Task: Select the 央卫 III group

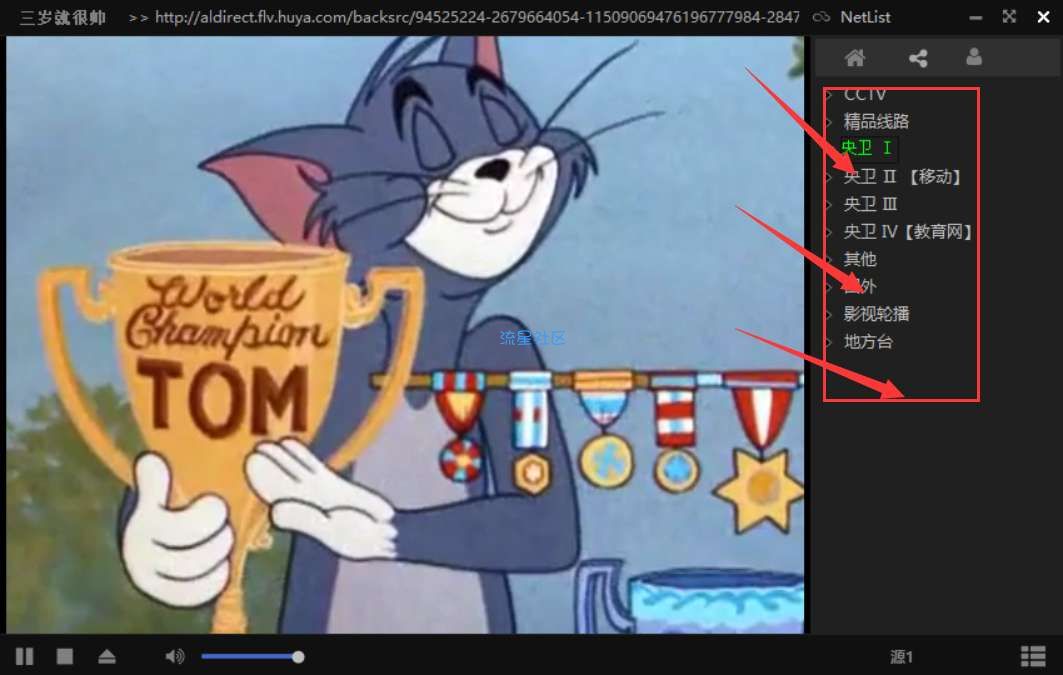Action: (x=870, y=204)
